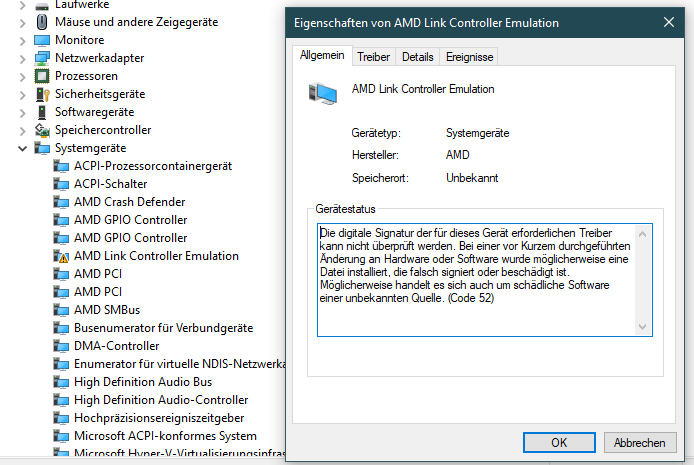Click the Sicherheitsgeräte key icon
This screenshot has width=694, height=465.
point(42,94)
